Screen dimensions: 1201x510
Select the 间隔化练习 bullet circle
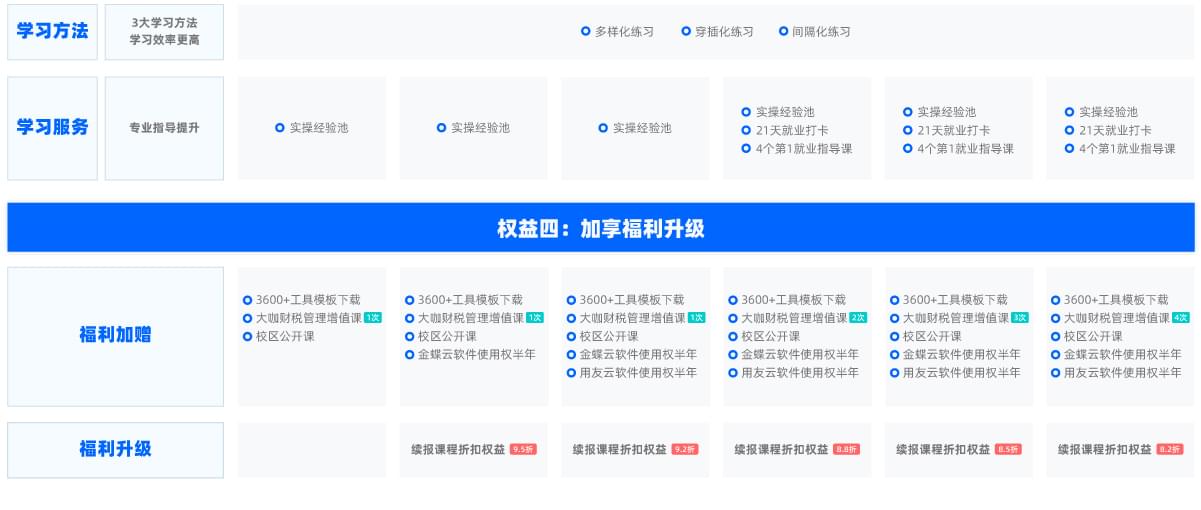(x=784, y=32)
